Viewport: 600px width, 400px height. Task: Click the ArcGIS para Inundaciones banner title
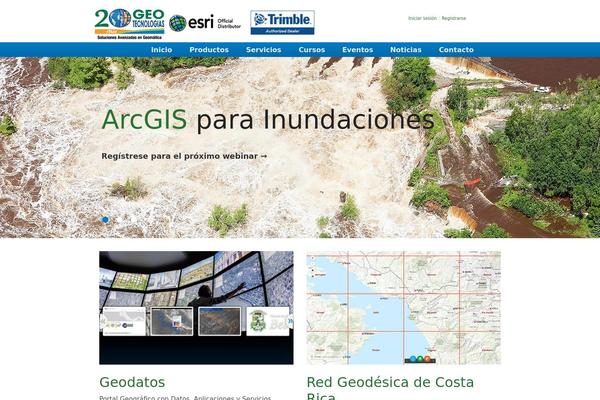pos(268,120)
